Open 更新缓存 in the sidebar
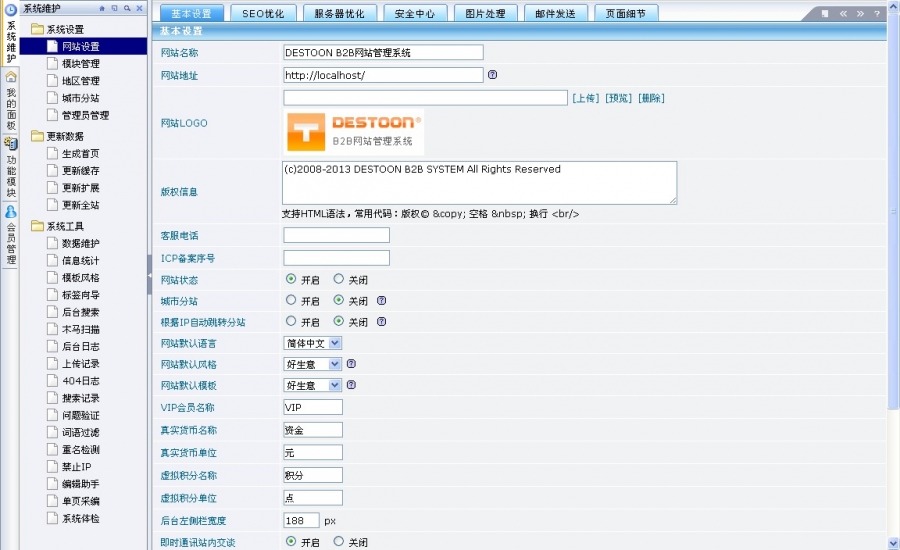Screen dimensions: 900x550 click(x=80, y=171)
